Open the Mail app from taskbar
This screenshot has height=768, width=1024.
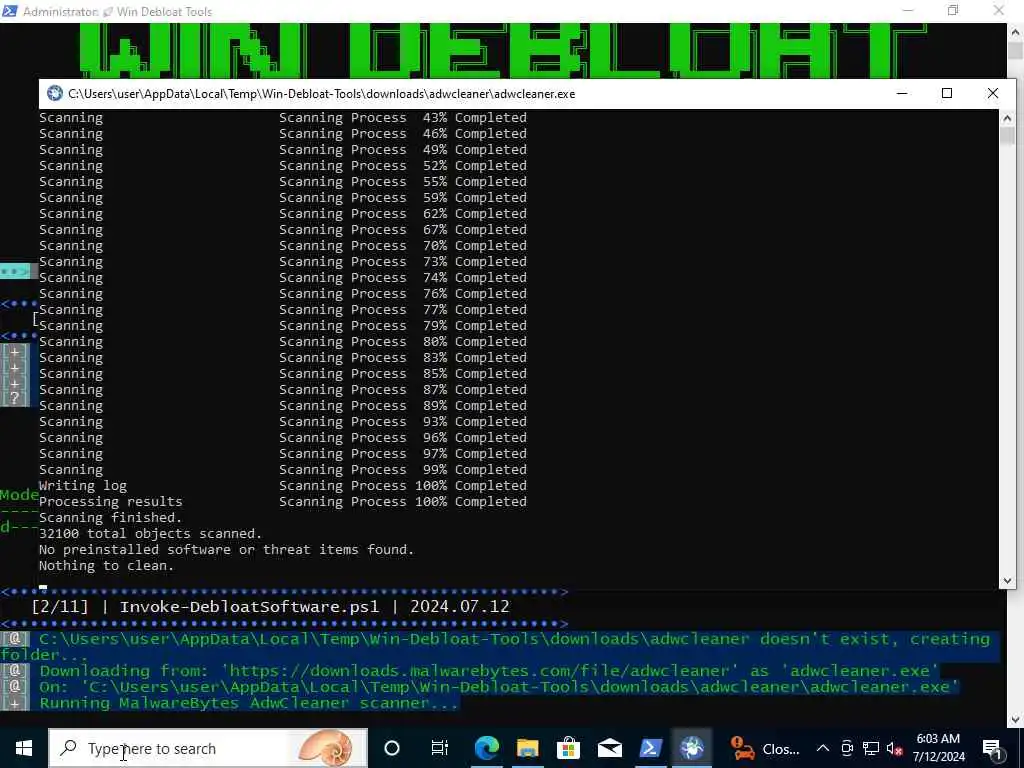(610, 748)
